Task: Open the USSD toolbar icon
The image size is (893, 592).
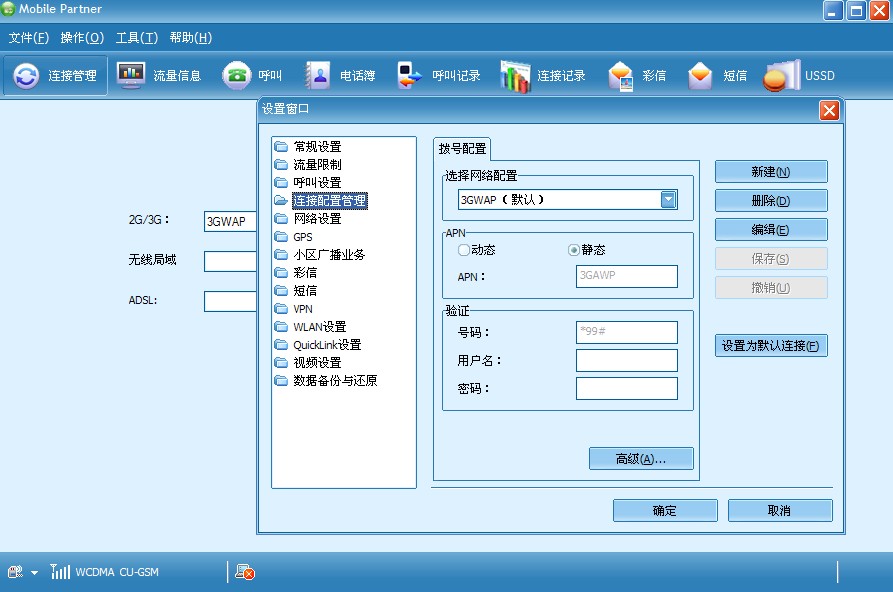Action: pos(782,76)
